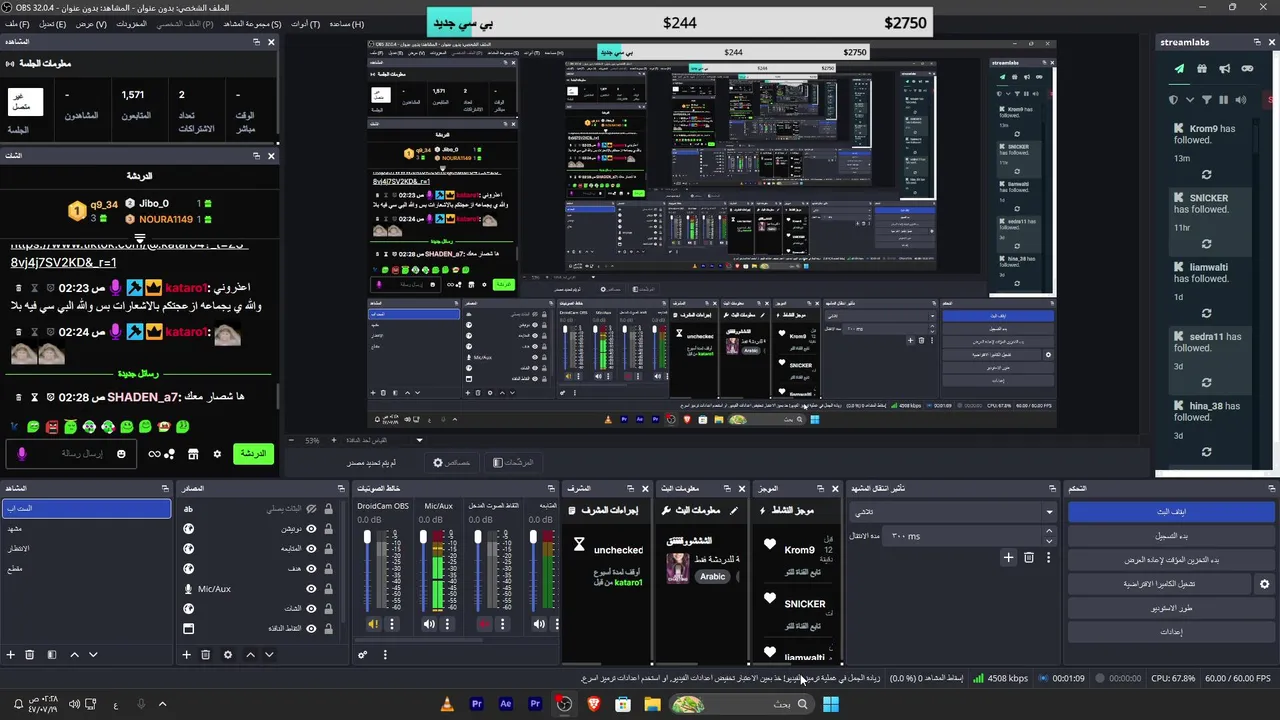Click Start Recording button in Controls
The height and width of the screenshot is (720, 1280).
[1171, 536]
